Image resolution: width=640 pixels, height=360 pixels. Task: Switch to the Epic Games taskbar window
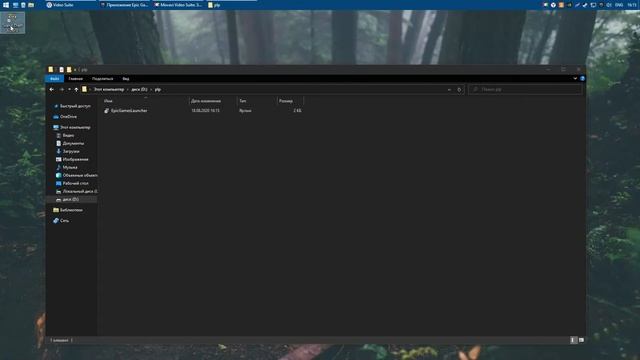(x=124, y=5)
